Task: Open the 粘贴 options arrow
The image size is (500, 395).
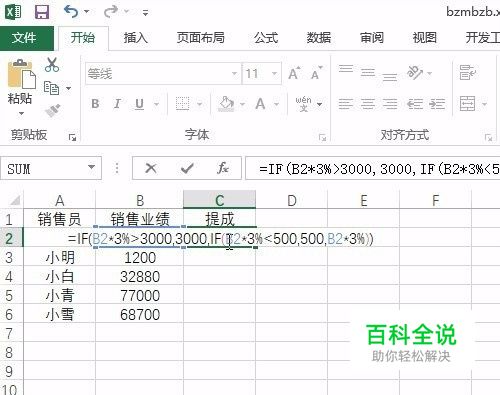Action: [21, 113]
